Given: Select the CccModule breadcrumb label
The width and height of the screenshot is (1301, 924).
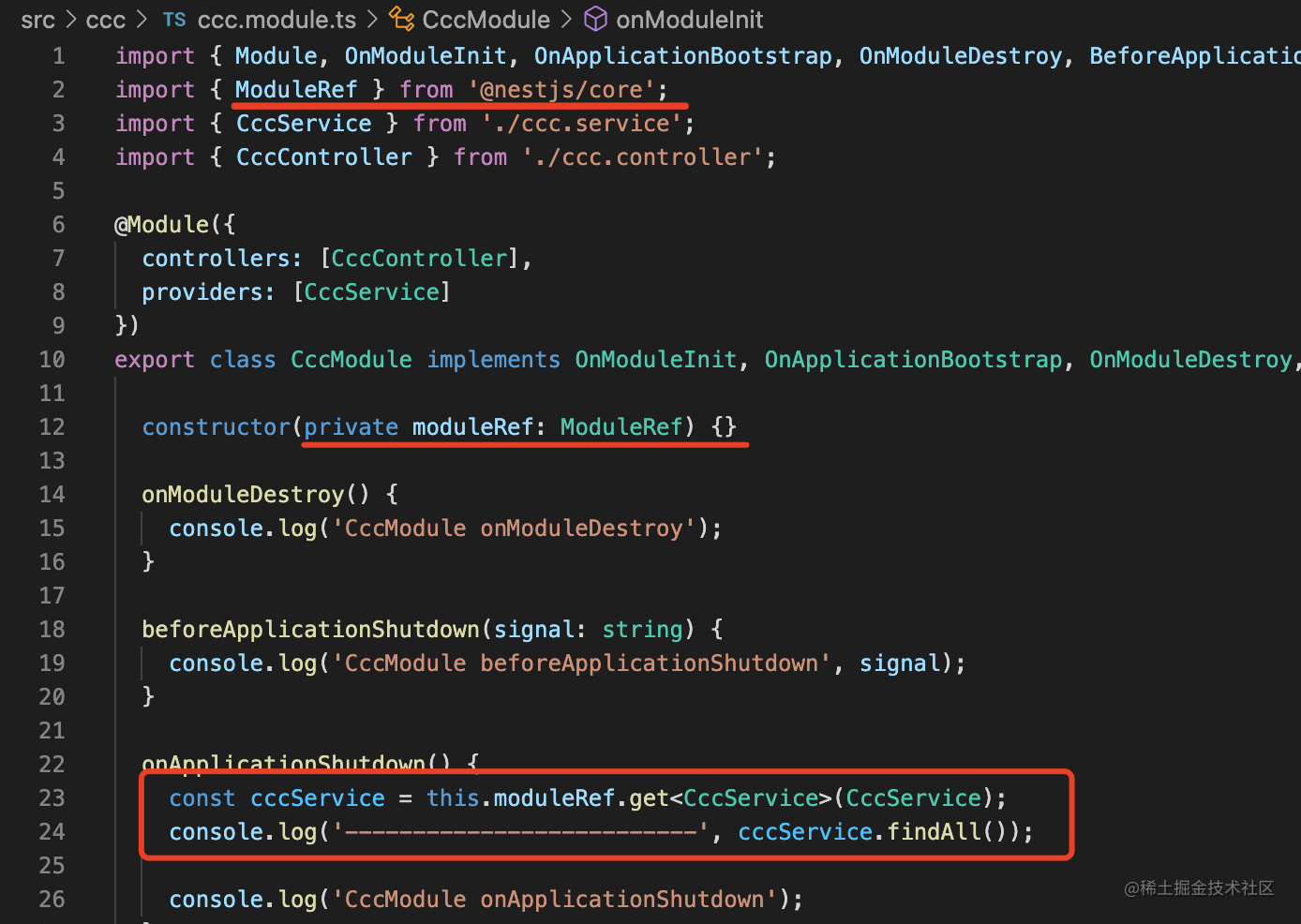Looking at the screenshot, I should 486,20.
